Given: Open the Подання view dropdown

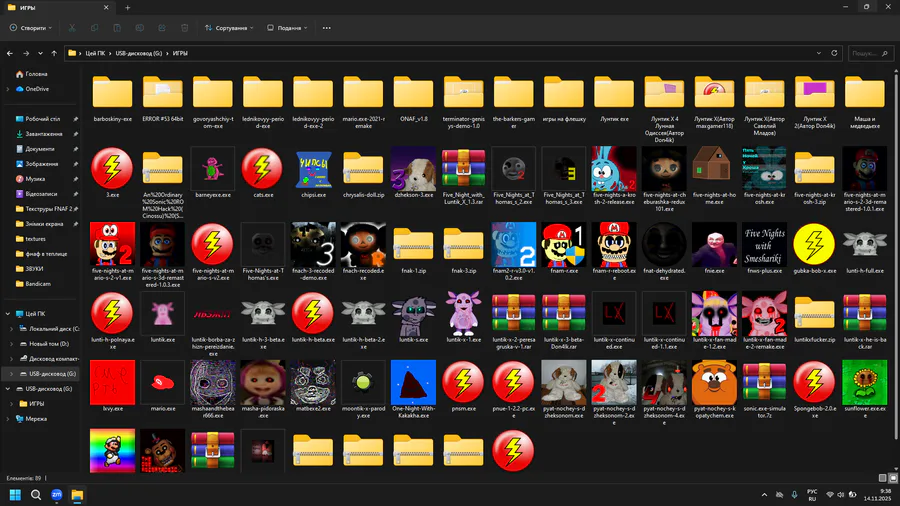Looking at the screenshot, I should click(287, 28).
